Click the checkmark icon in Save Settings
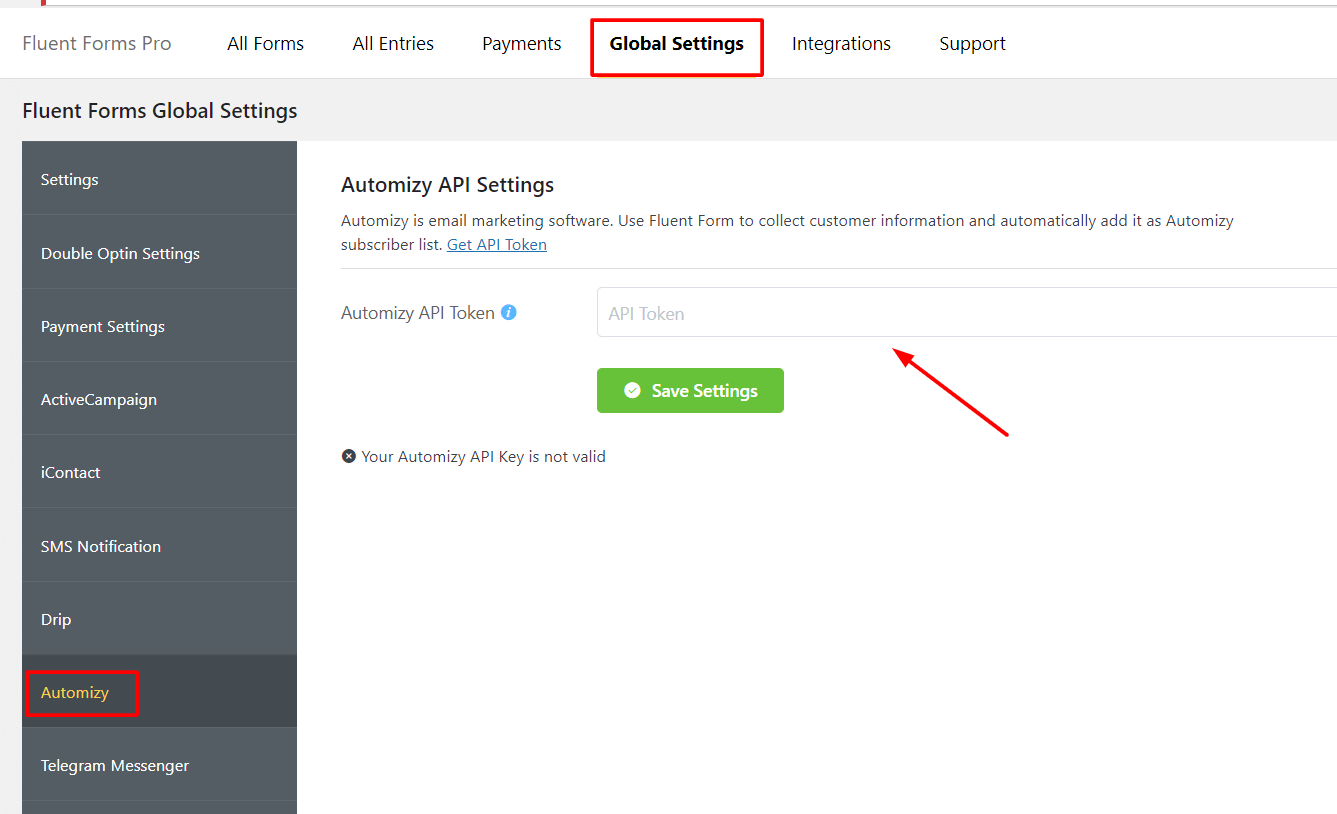Screen dimensions: 1337x814 tap(632, 391)
